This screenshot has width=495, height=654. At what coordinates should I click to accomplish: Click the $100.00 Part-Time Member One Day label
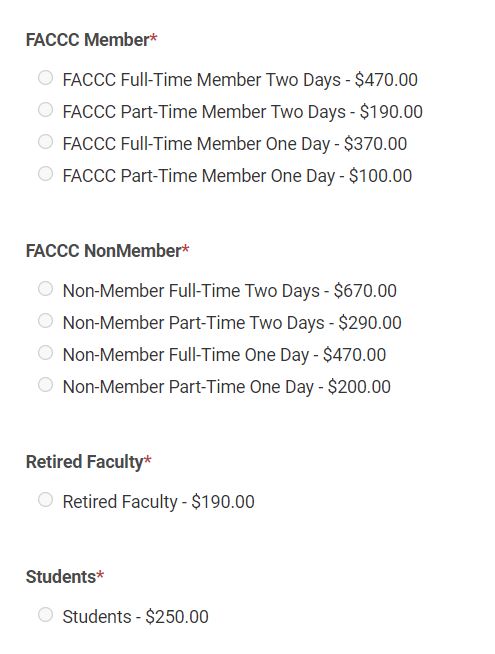(237, 176)
